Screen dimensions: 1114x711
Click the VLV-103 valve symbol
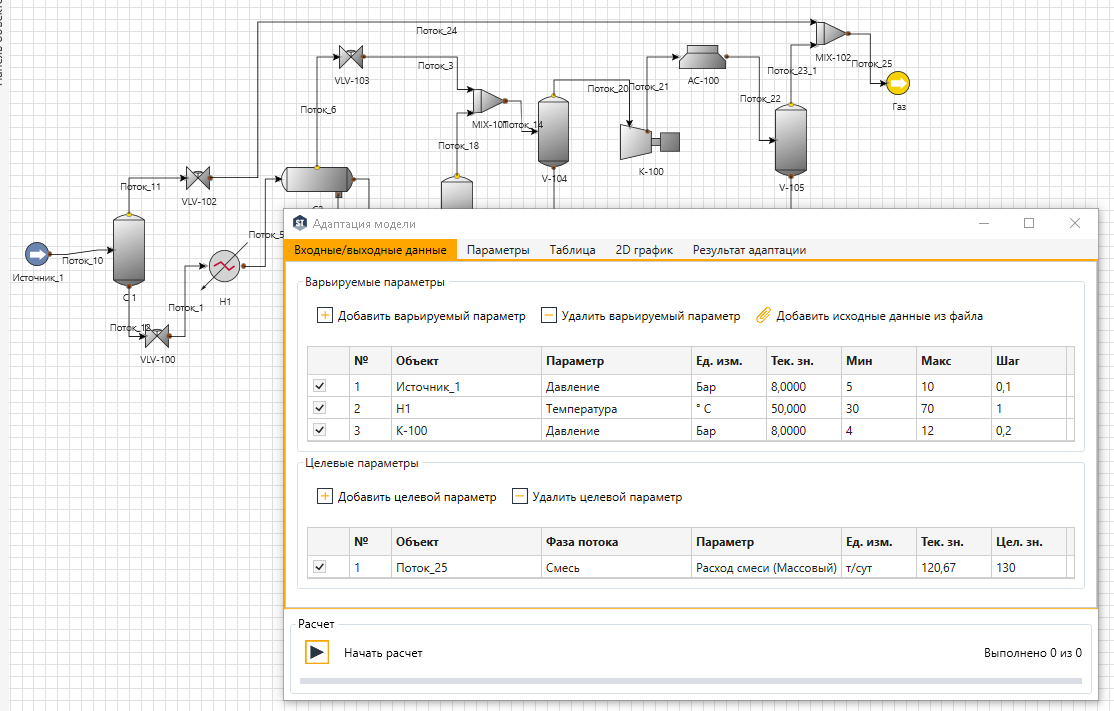[351, 57]
